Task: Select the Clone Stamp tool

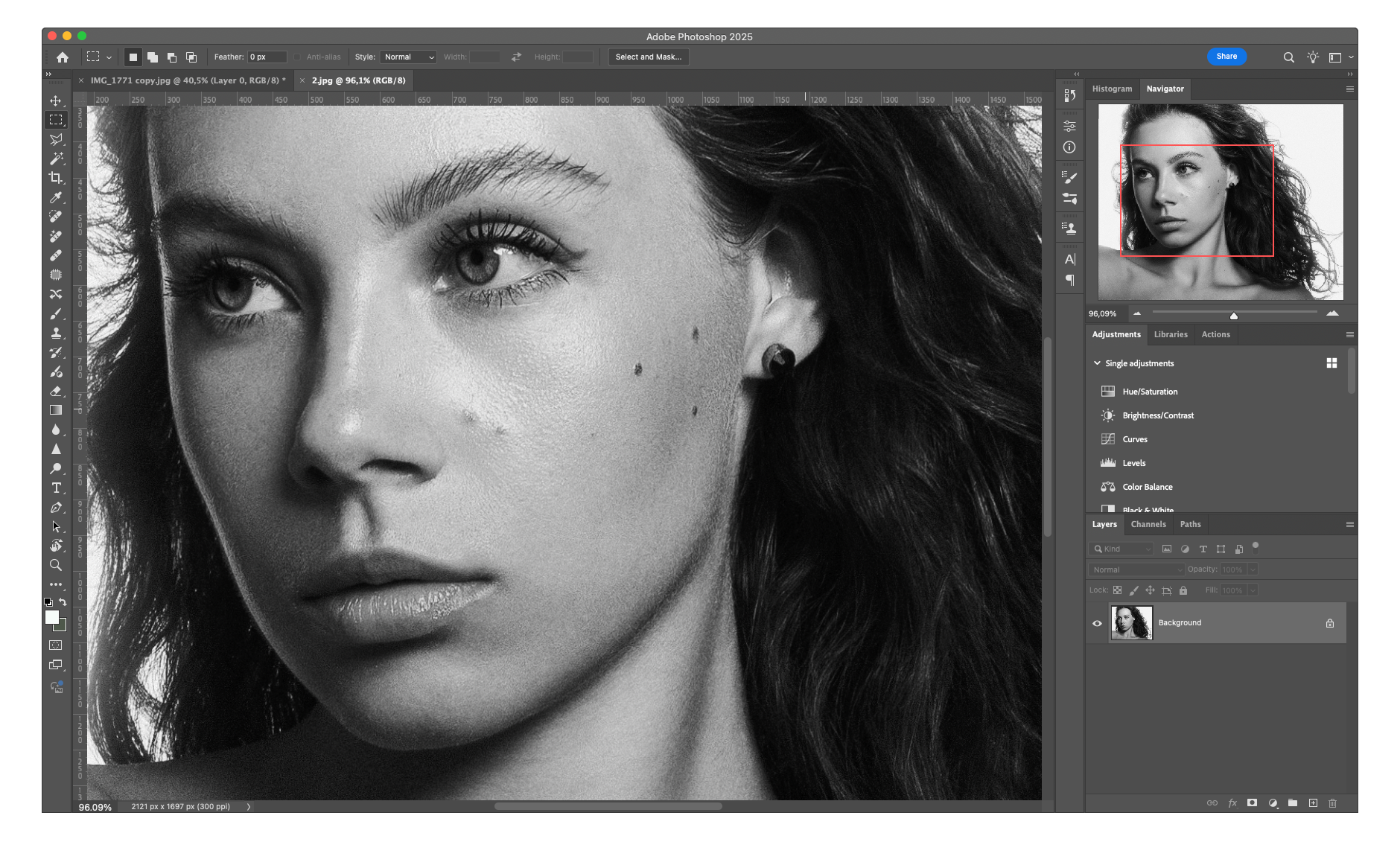Action: [x=56, y=334]
